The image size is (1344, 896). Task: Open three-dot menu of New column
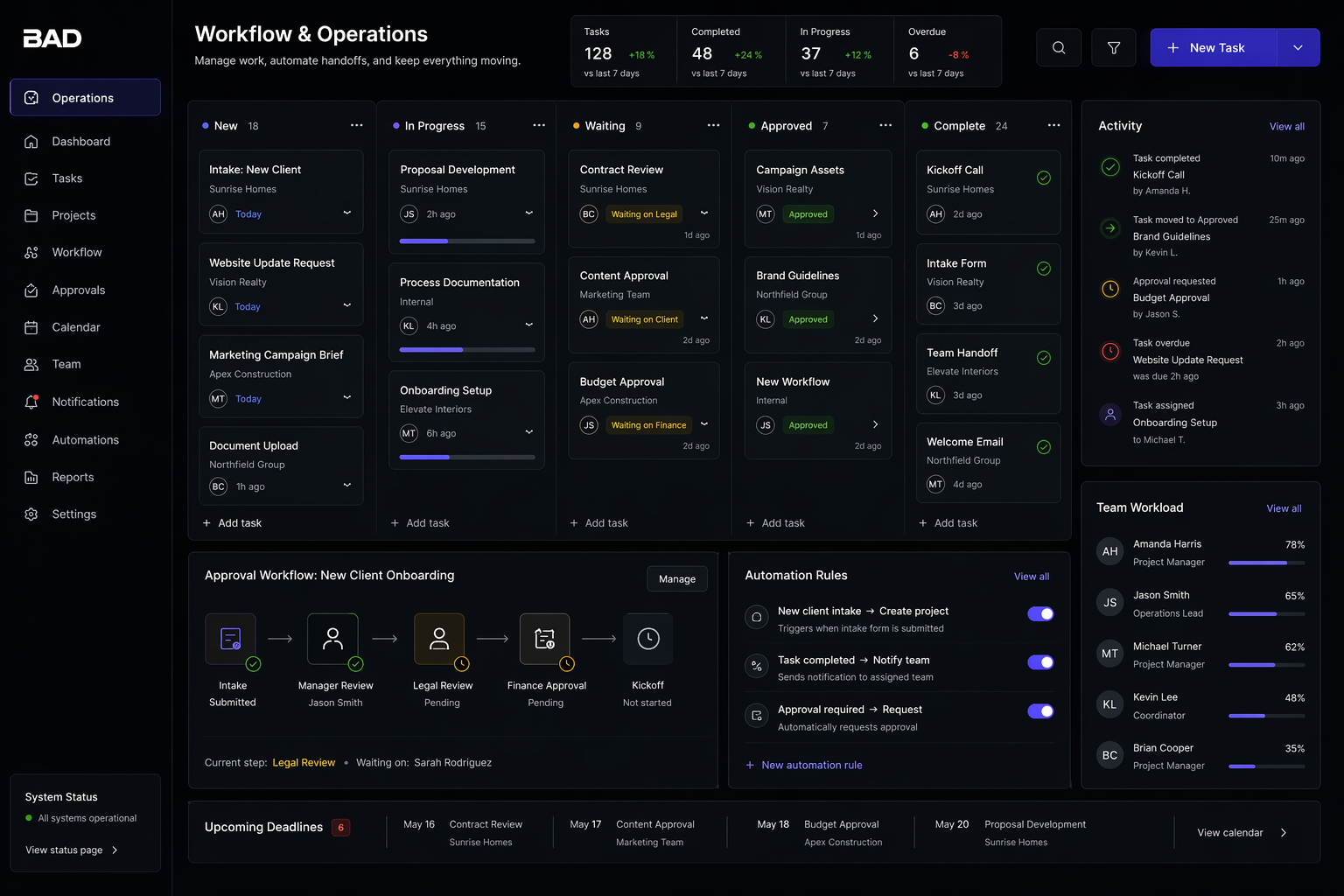356,125
